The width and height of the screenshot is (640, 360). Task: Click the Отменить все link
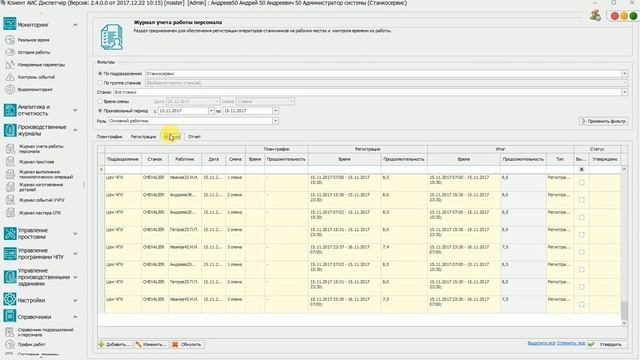571,343
